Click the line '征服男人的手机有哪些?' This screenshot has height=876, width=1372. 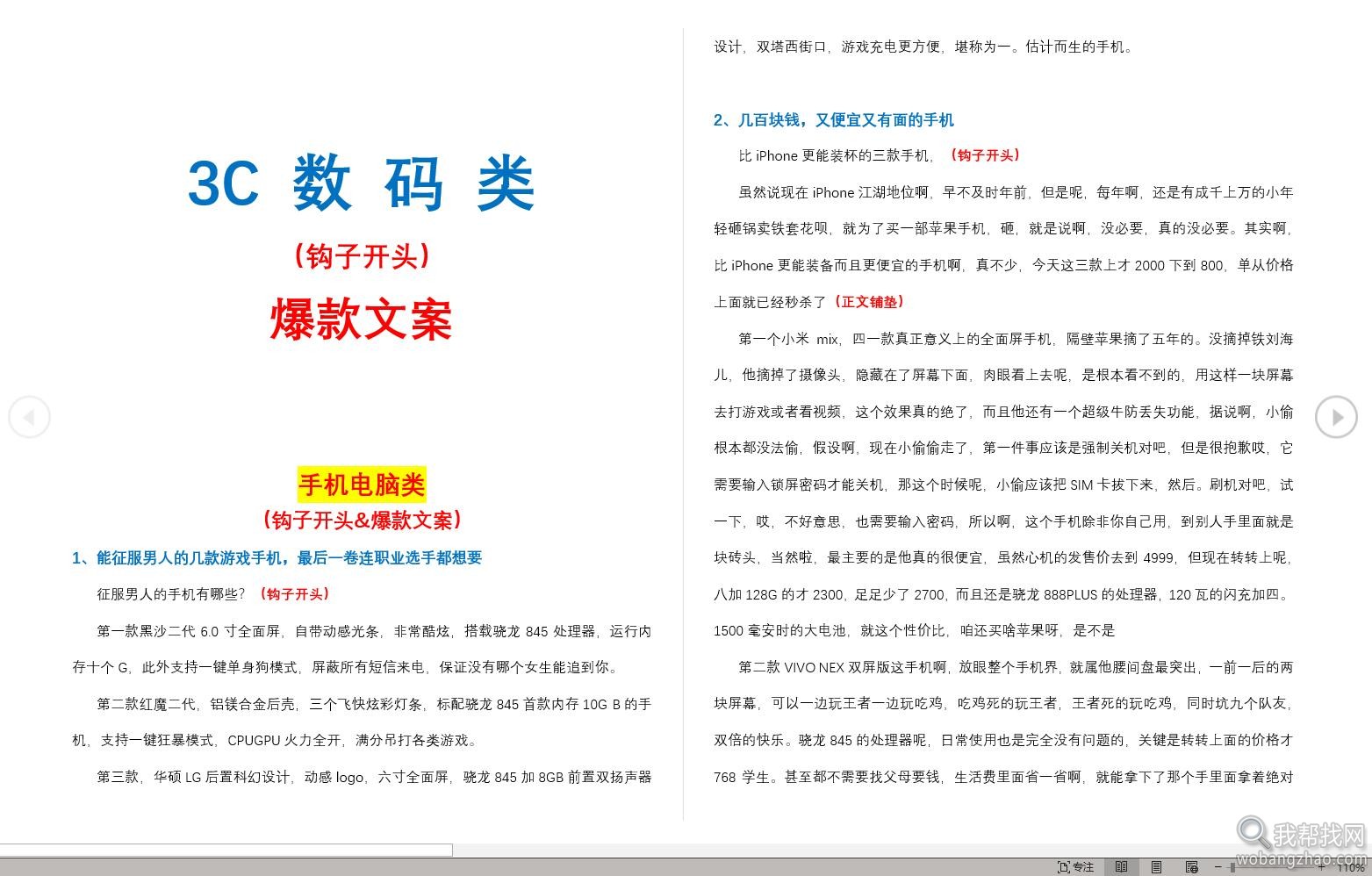(171, 594)
